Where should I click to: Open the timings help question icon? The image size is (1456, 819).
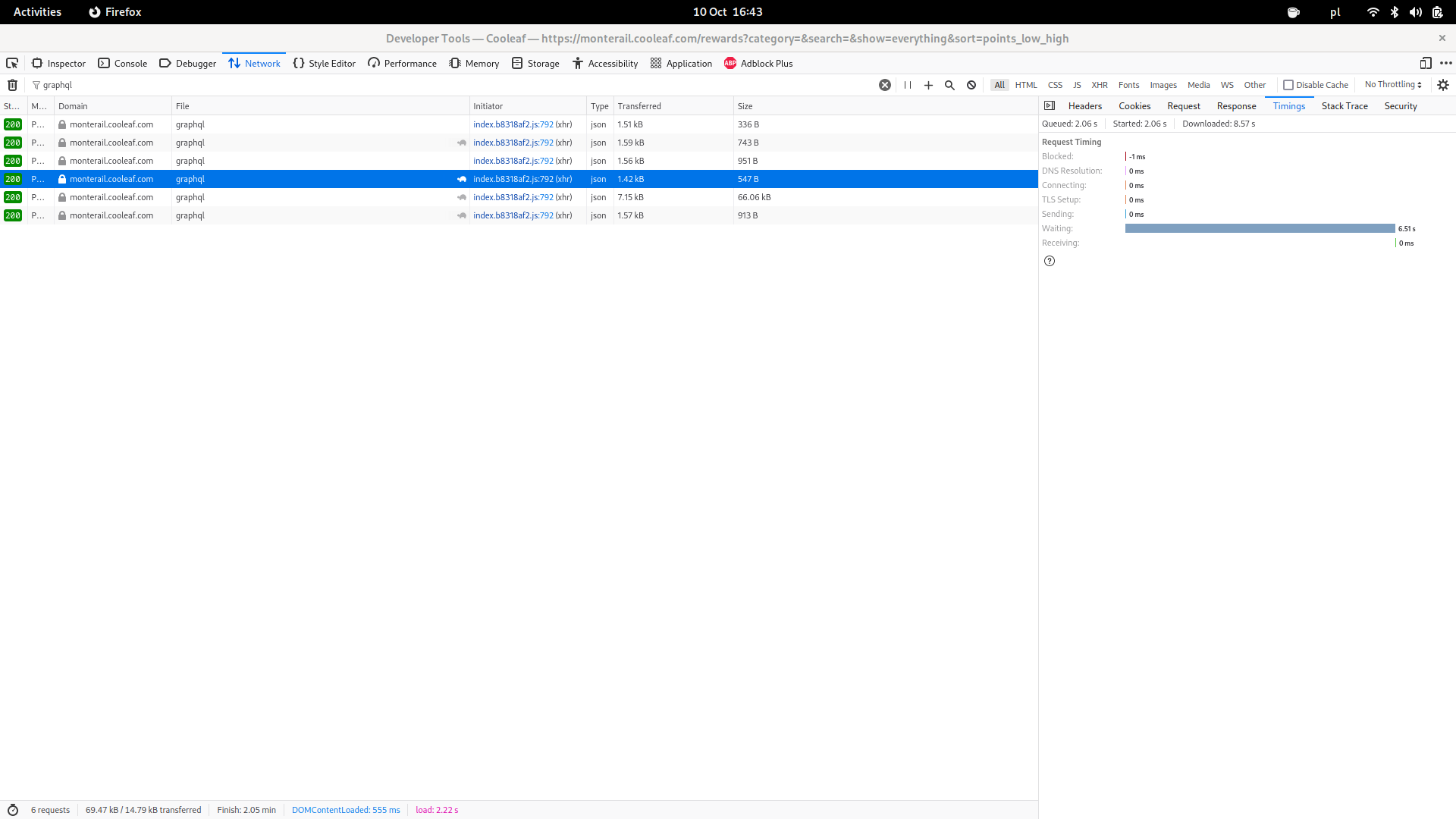[1050, 261]
